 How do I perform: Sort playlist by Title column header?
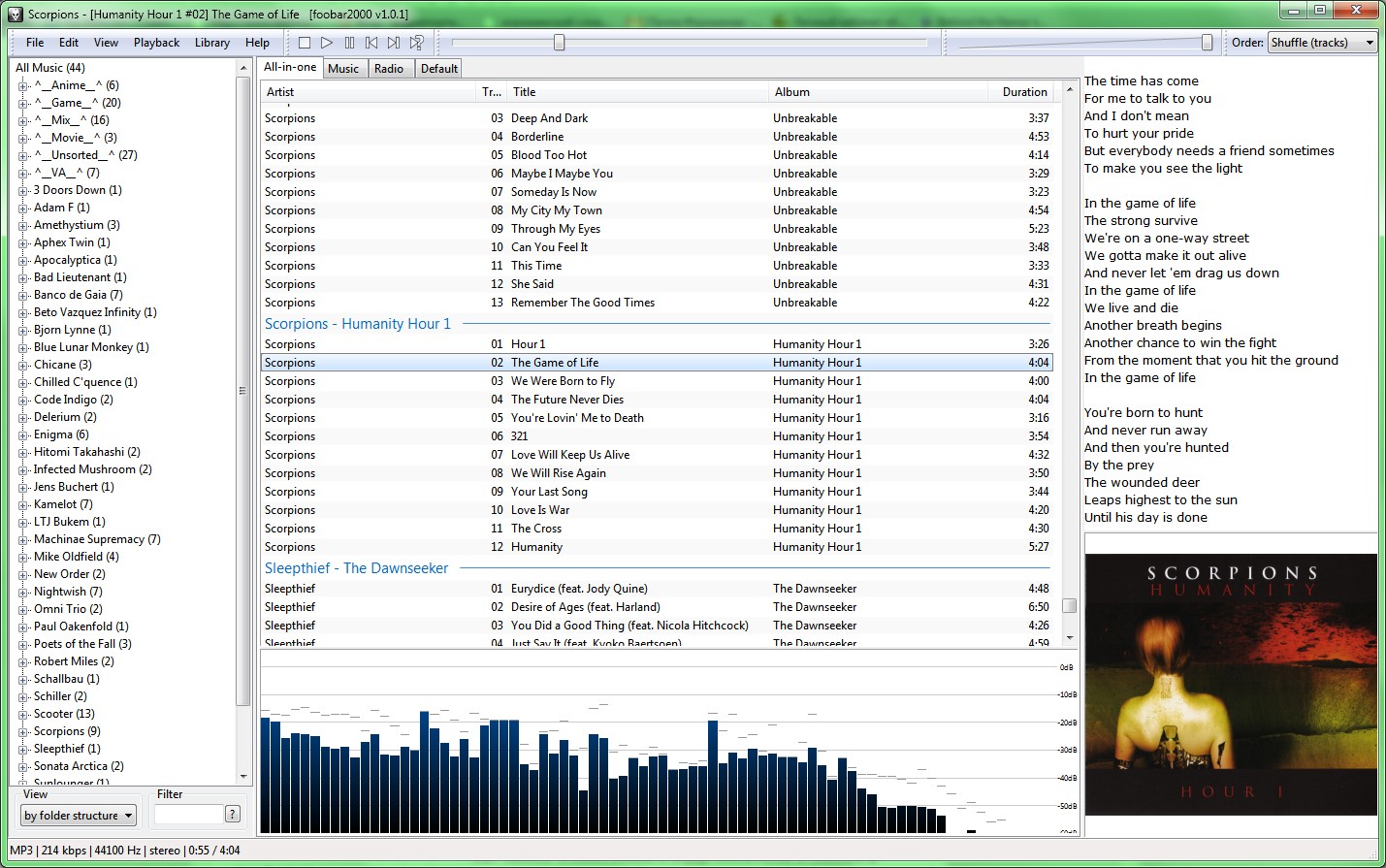638,92
